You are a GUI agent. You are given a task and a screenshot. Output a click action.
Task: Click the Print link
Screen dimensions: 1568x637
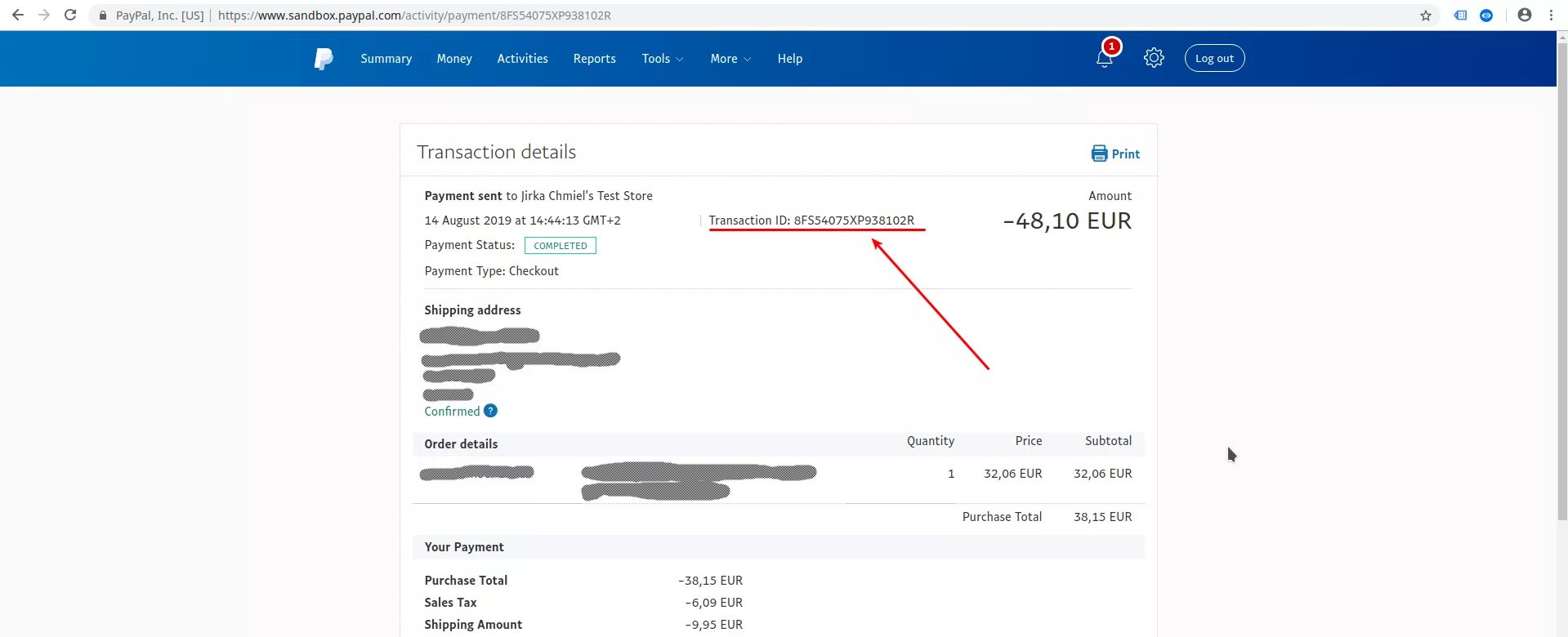pyautogui.click(x=1125, y=154)
